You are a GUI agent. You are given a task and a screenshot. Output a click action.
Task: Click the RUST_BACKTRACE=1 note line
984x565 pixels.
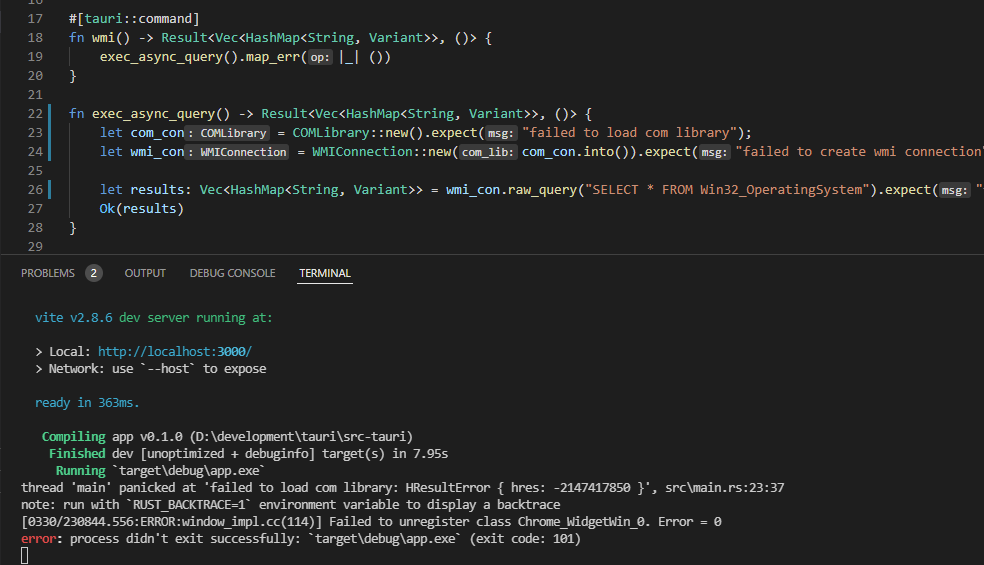tap(291, 505)
